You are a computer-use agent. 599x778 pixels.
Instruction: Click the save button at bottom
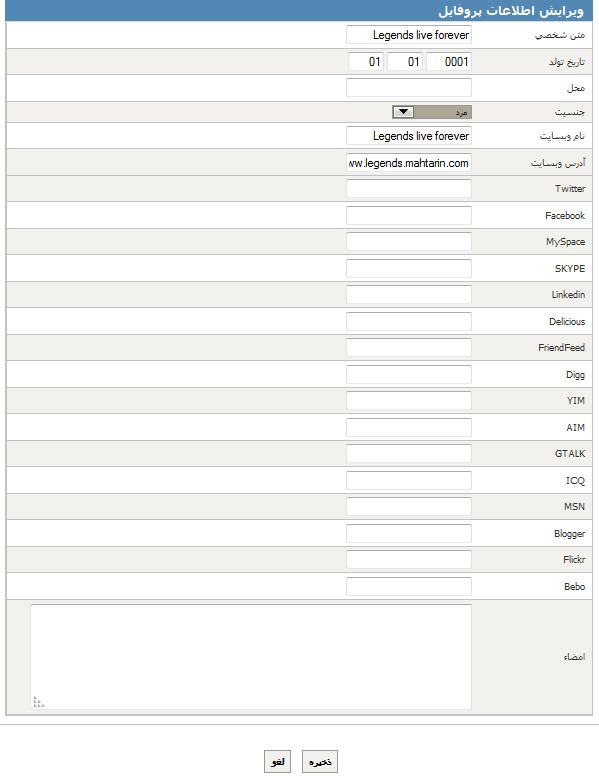tap(320, 762)
